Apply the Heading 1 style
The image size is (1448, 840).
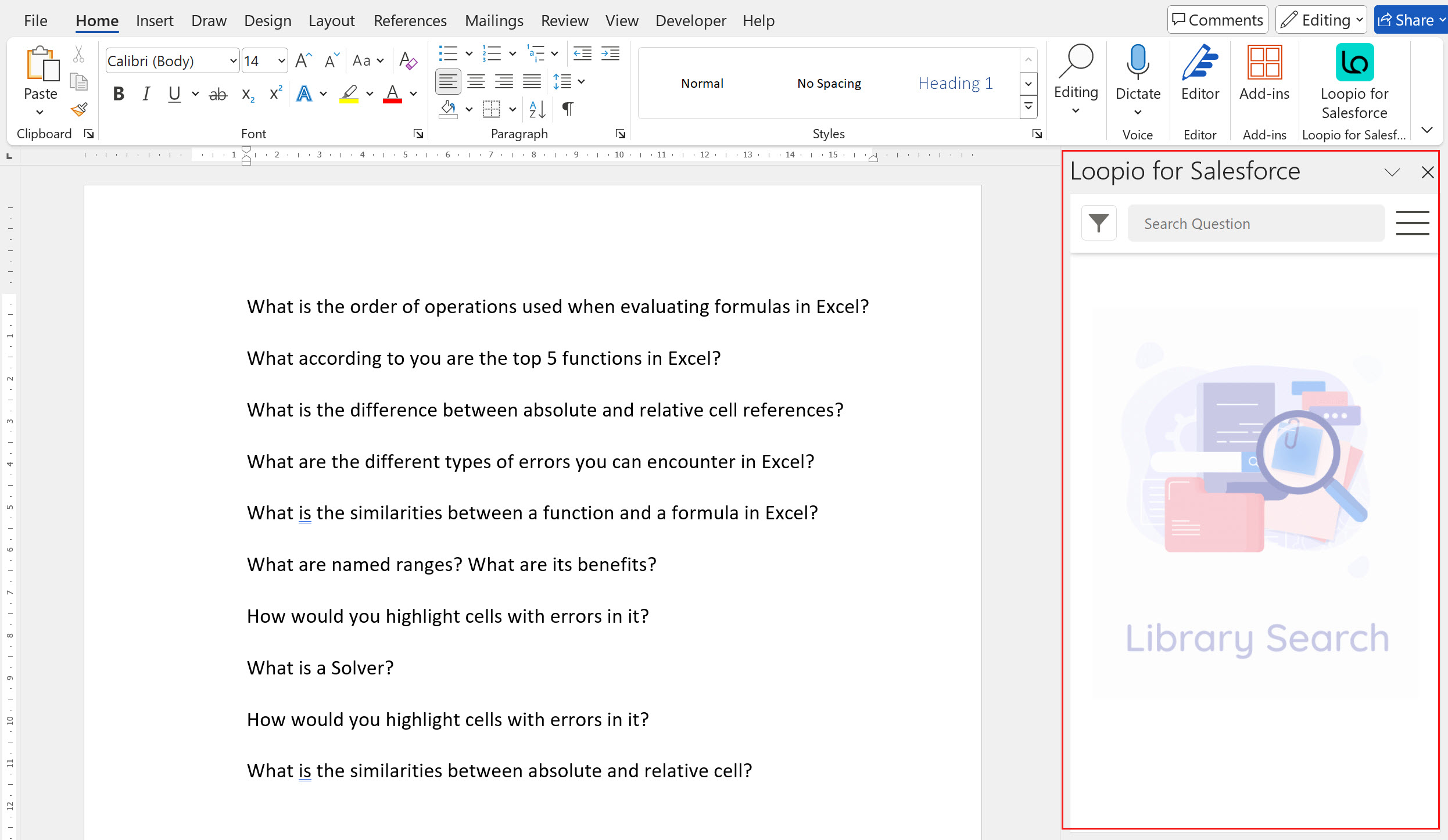point(955,83)
